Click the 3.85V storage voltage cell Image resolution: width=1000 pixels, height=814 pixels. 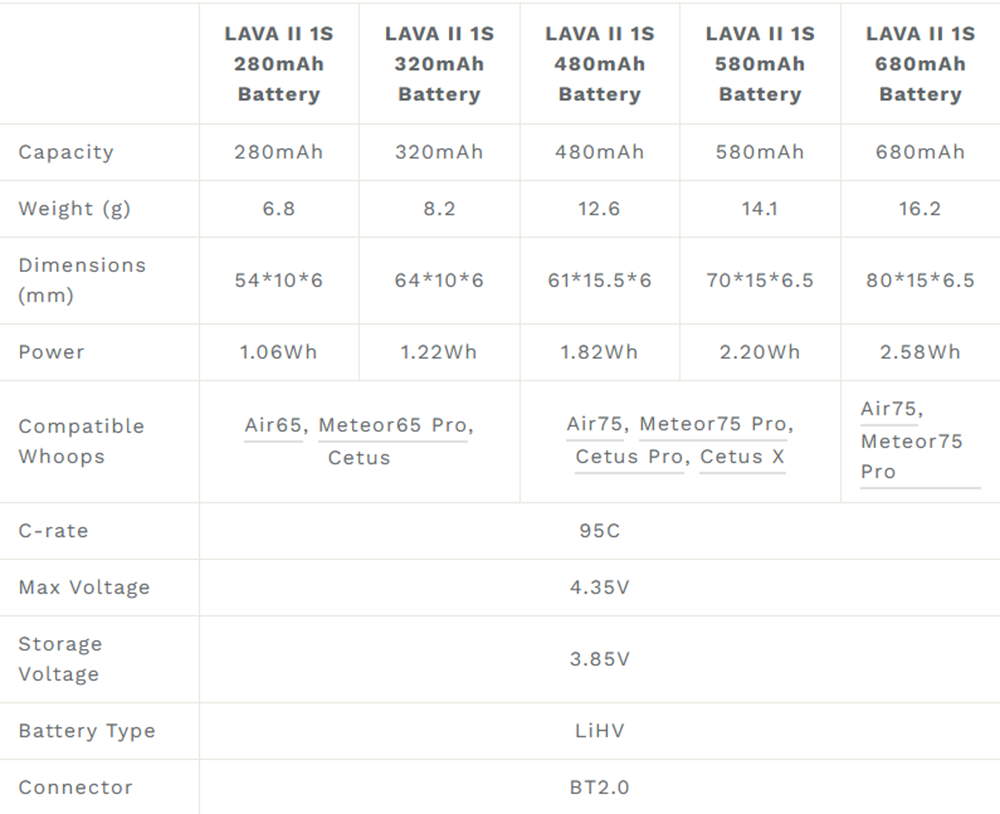tap(599, 659)
